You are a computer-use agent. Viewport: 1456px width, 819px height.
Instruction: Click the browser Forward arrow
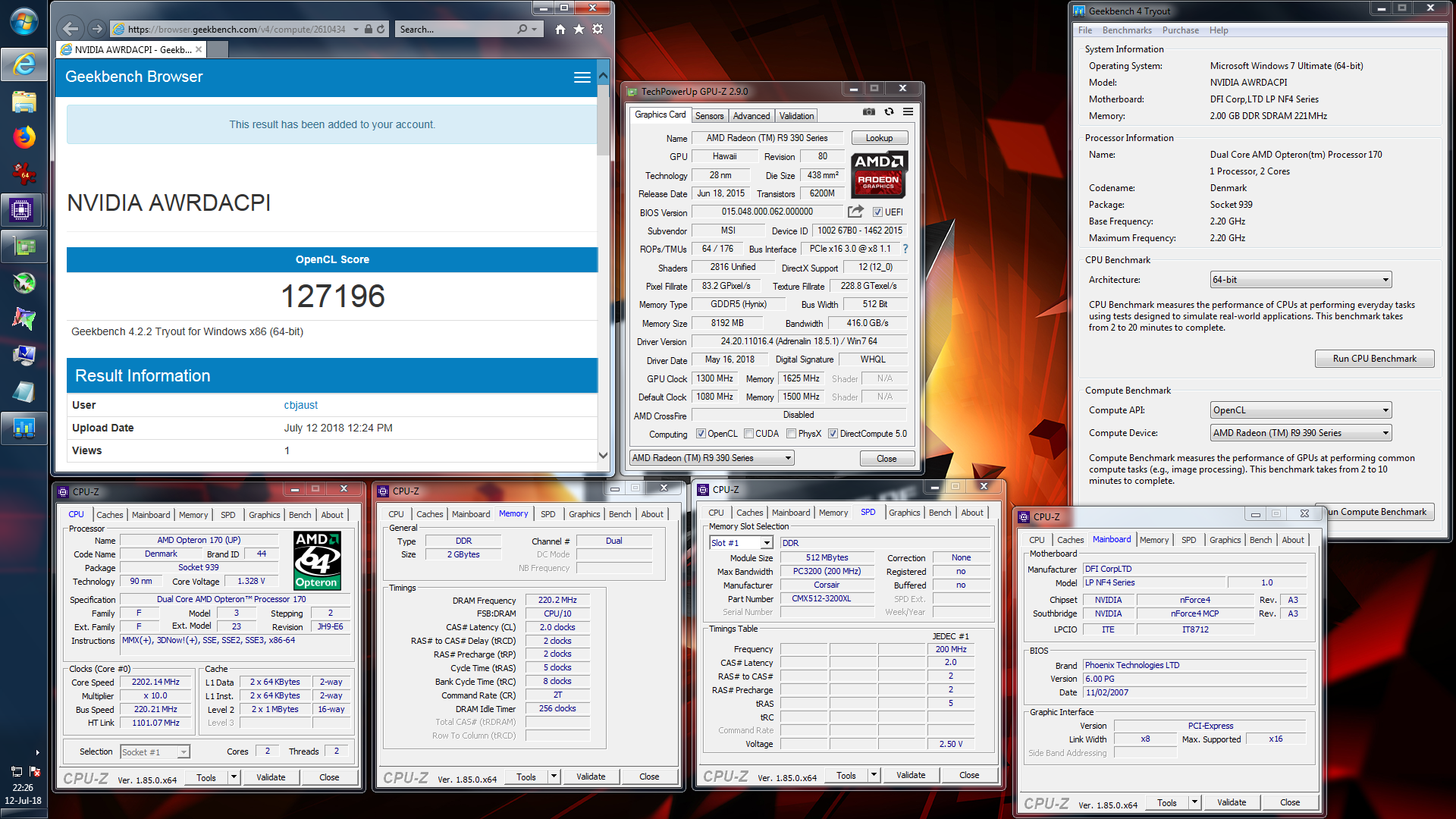click(96, 29)
